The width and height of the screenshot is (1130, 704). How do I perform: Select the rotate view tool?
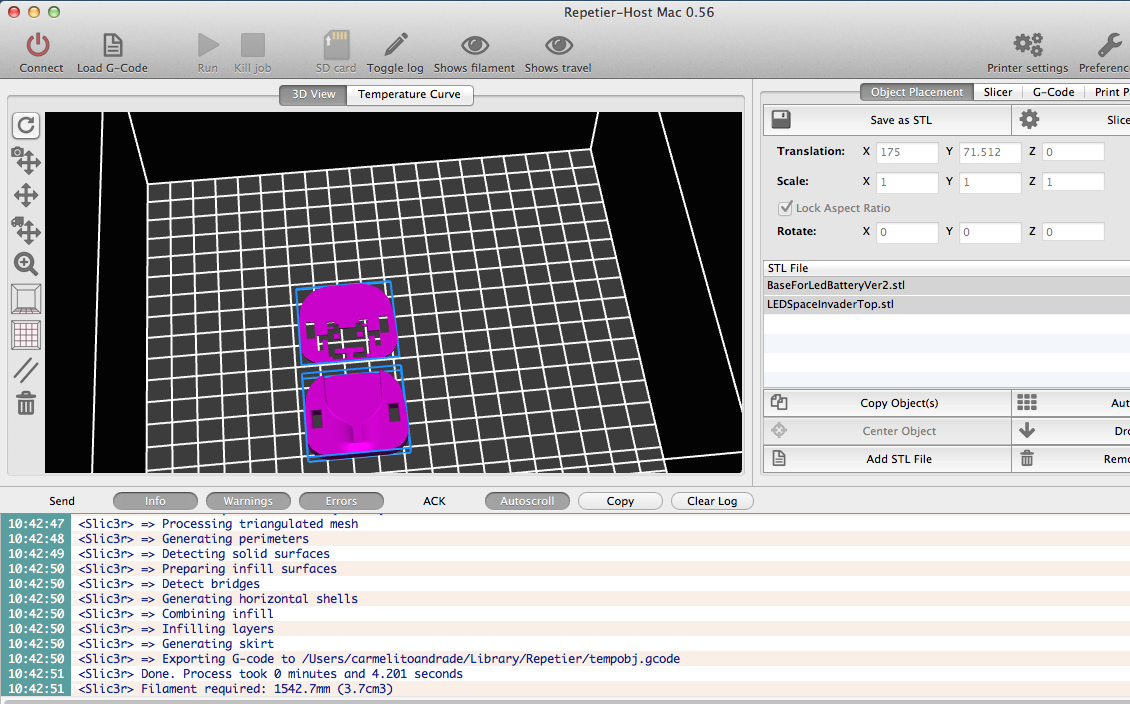(x=26, y=125)
